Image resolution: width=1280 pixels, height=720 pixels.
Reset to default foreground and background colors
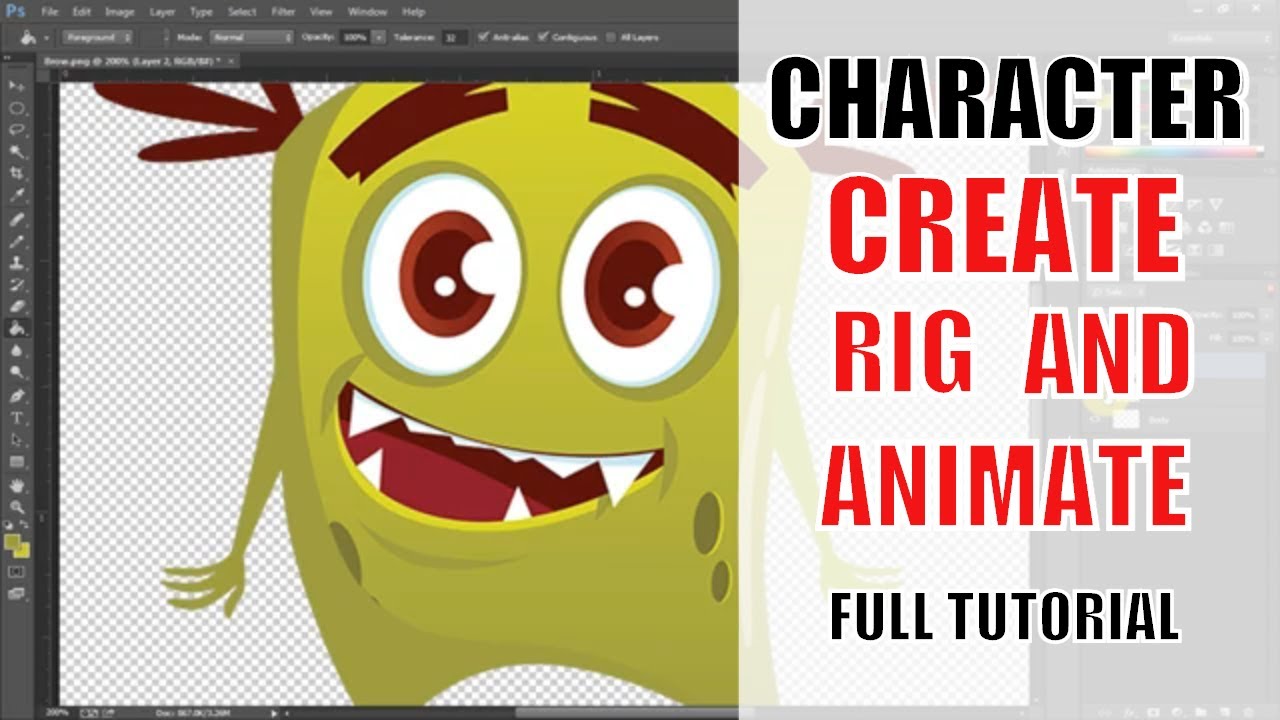[10, 525]
